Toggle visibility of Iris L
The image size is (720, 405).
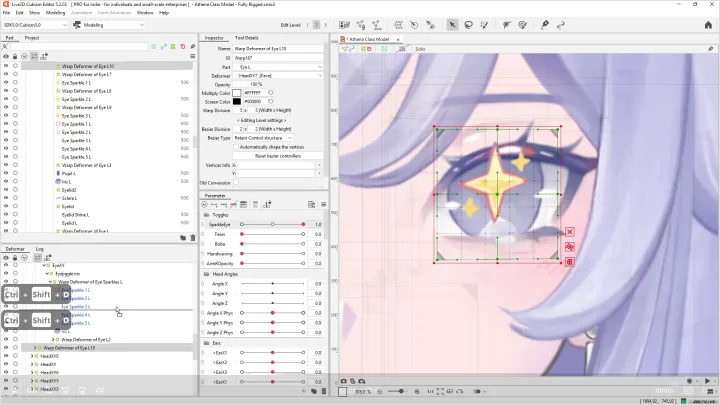pyautogui.click(x=6, y=181)
